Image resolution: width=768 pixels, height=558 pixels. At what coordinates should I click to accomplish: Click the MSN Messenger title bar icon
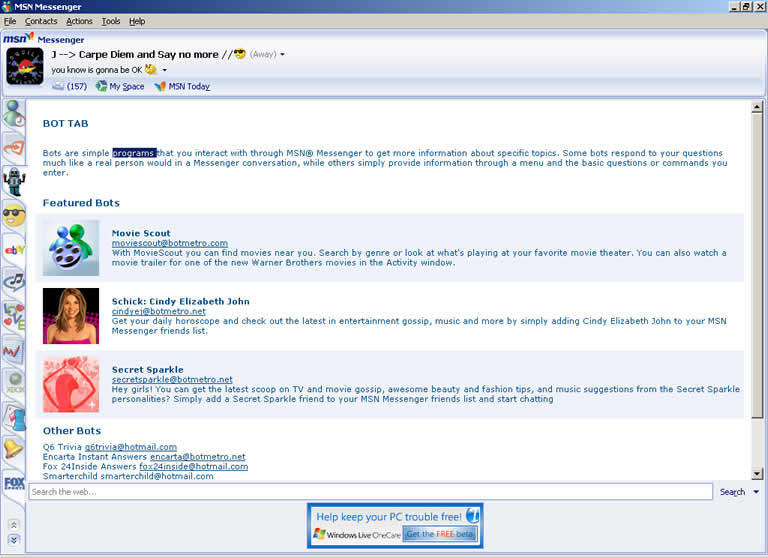(x=6, y=6)
